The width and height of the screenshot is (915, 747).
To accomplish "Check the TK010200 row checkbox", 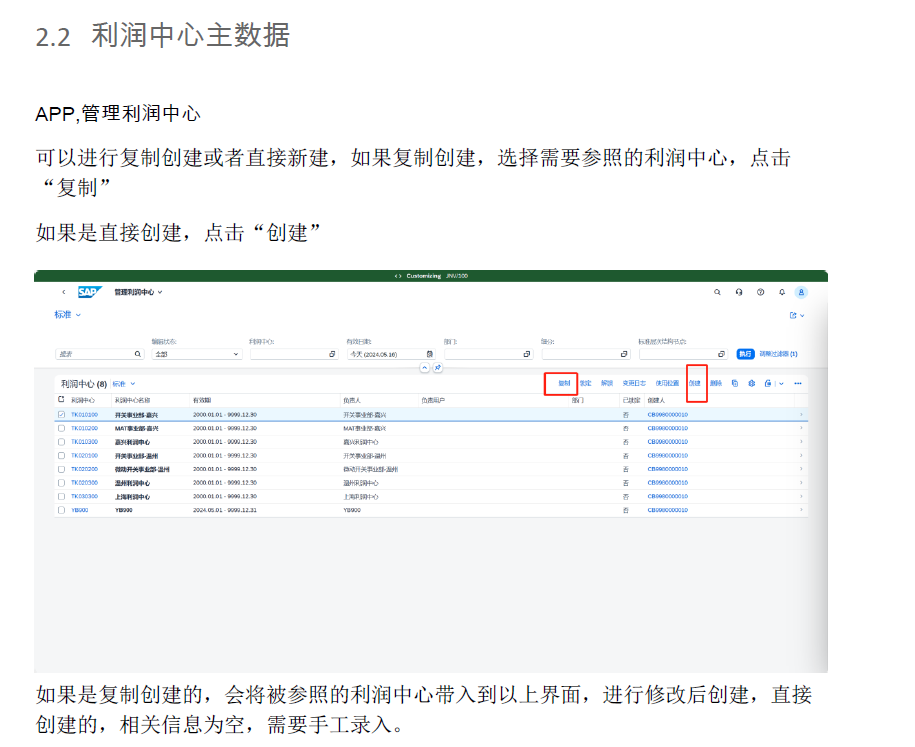I will (61, 428).
